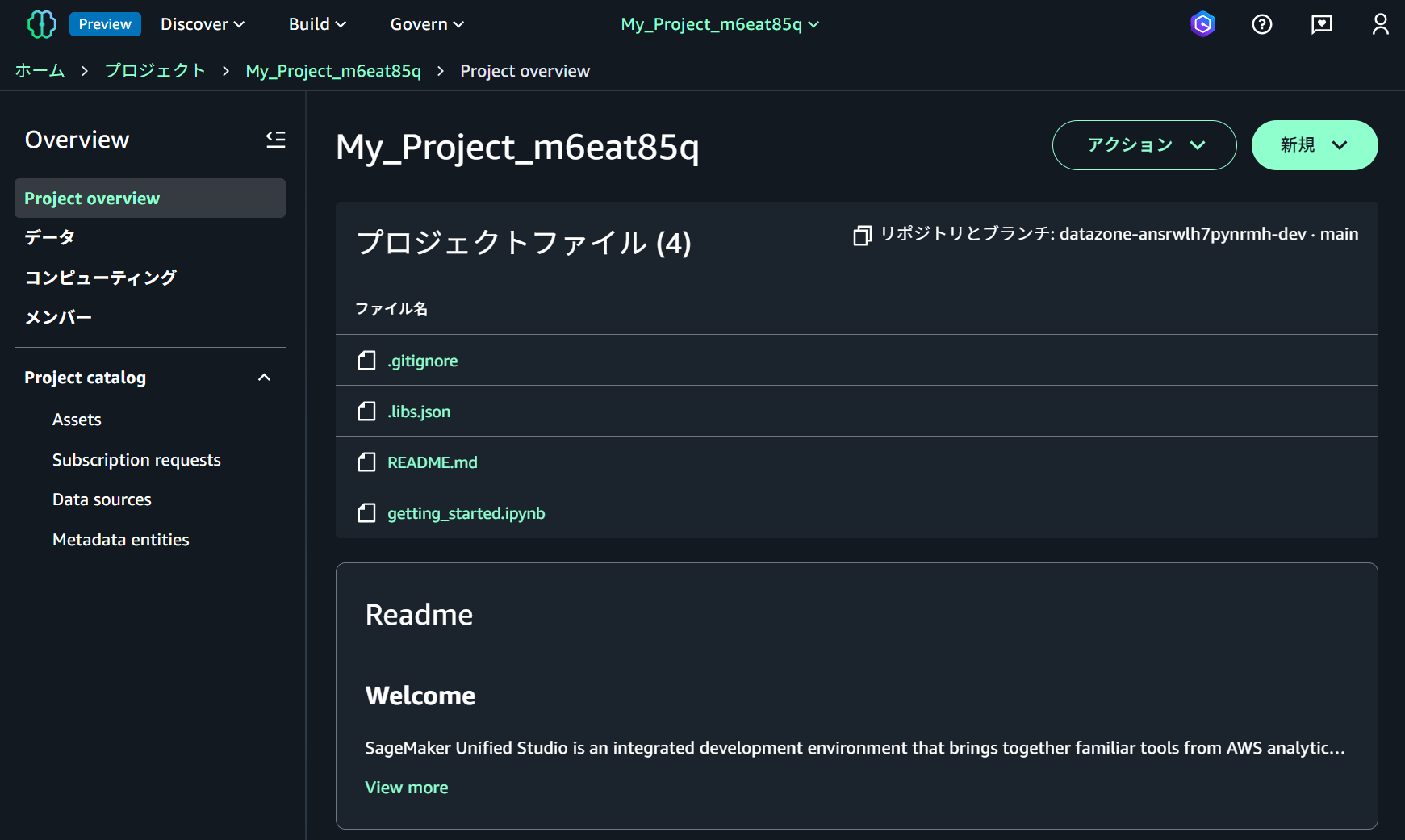Open the feedback chat icon
Screen dimensions: 1405x840
click(x=1322, y=24)
